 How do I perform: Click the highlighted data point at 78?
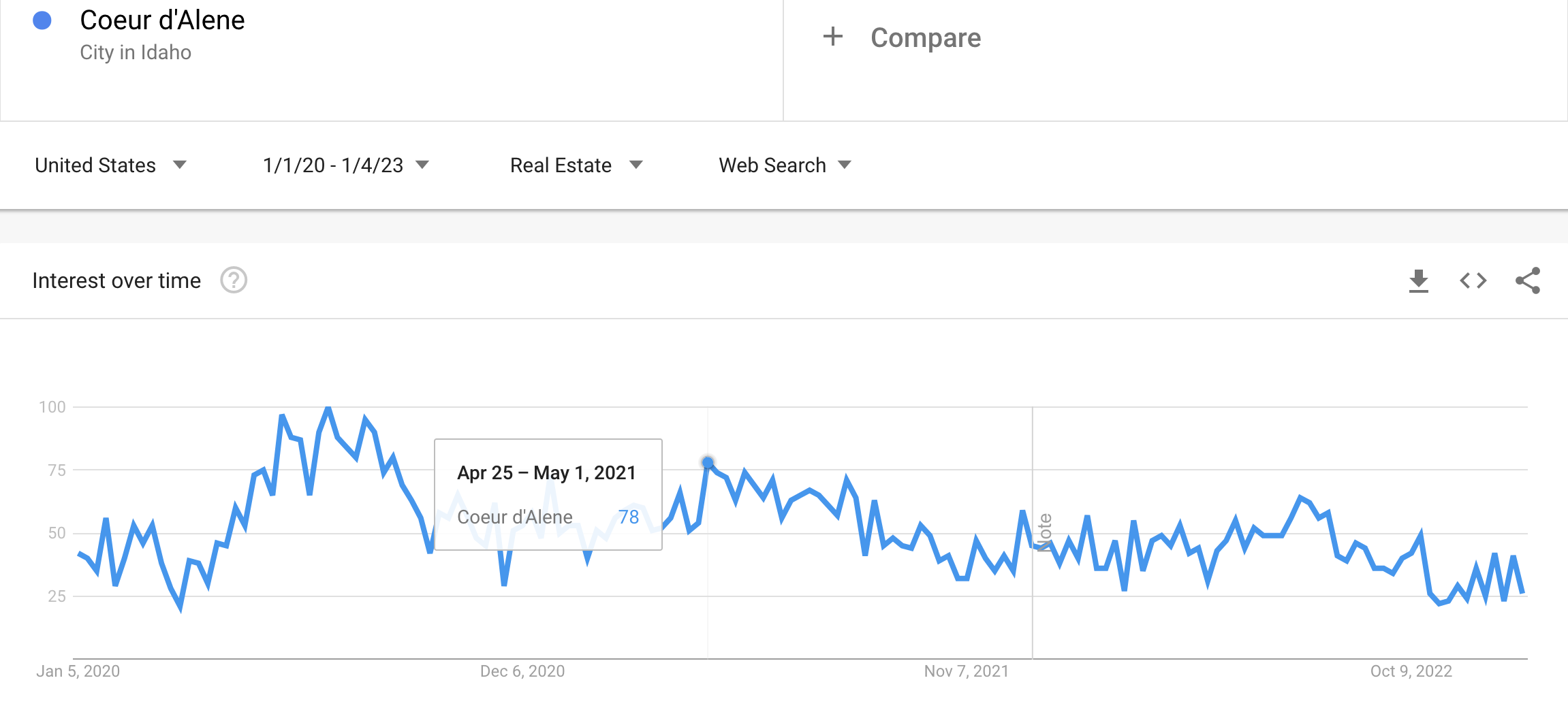pos(708,463)
